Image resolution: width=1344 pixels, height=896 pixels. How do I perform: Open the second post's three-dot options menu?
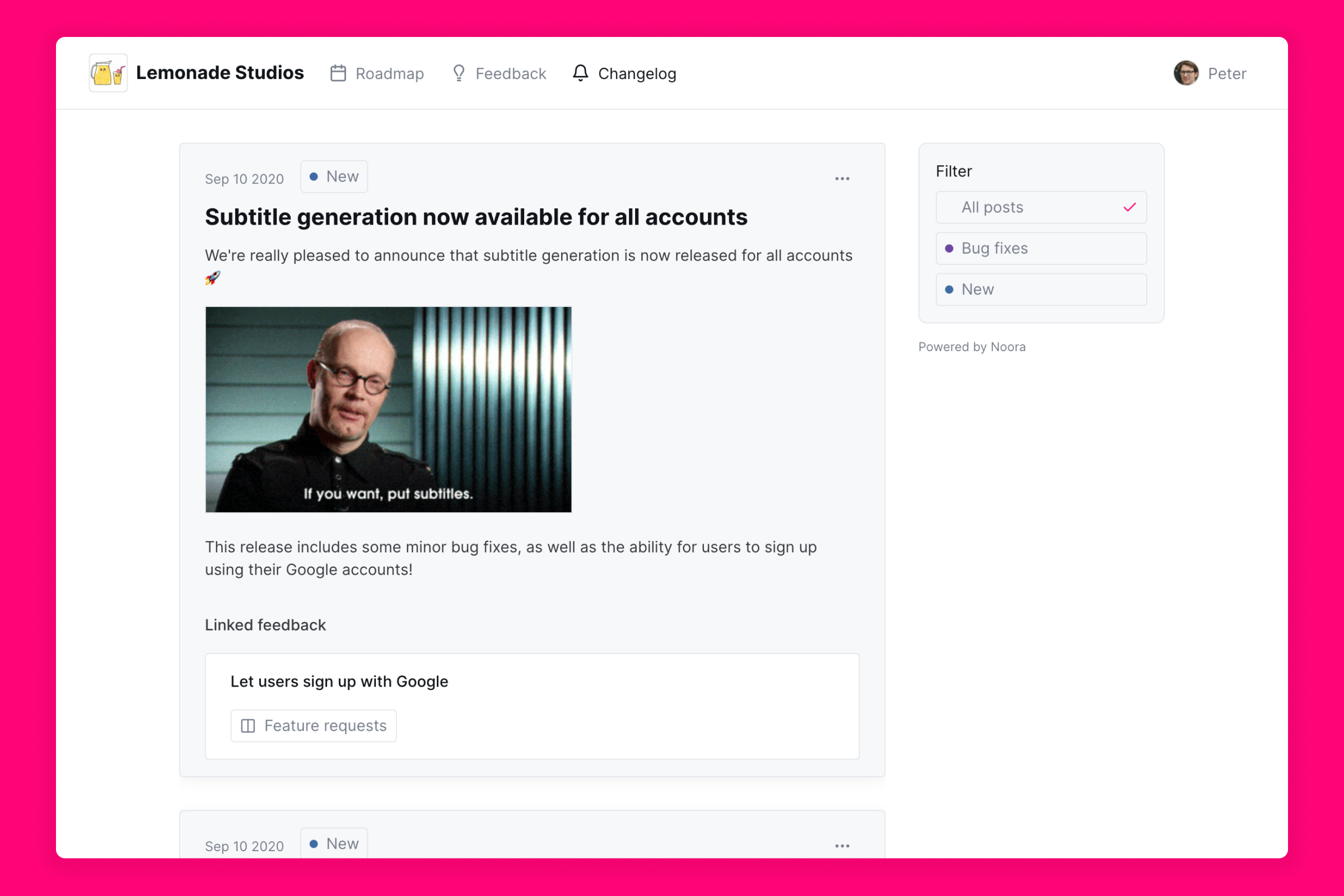[x=842, y=846]
